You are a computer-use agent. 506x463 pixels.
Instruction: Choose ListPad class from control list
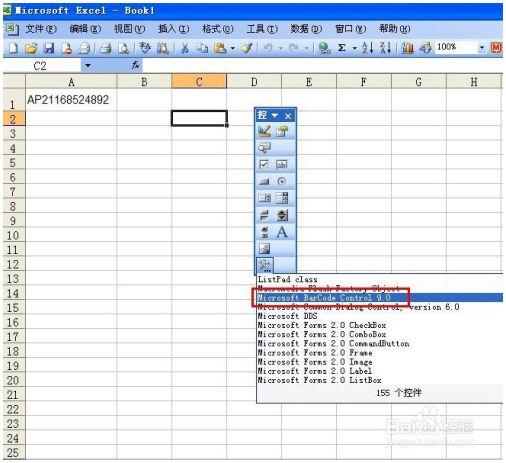[380, 279]
